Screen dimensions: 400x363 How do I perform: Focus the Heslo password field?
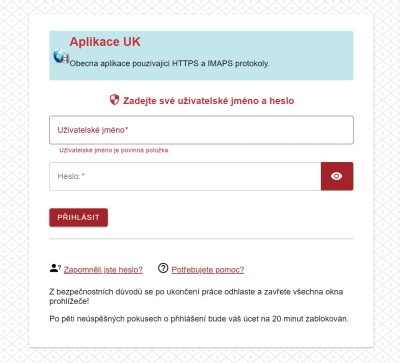[x=185, y=176]
